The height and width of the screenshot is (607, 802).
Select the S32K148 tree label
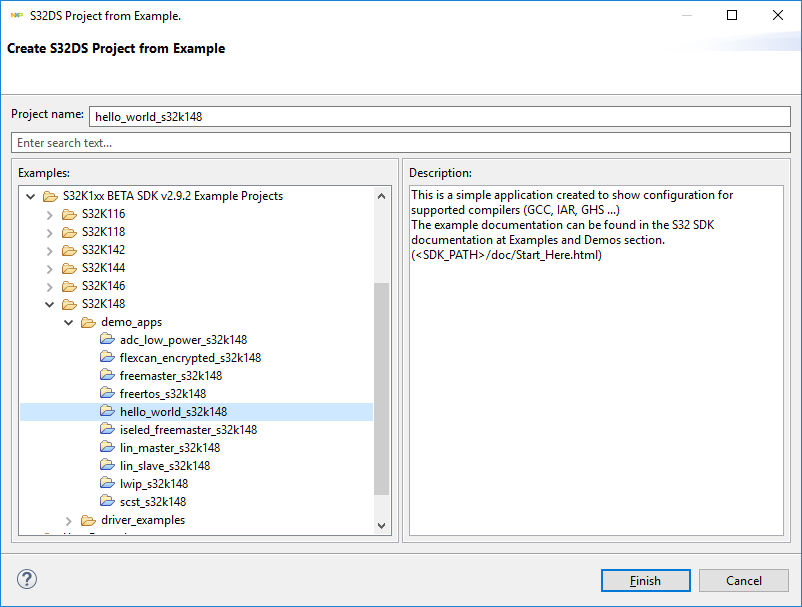[x=103, y=304]
